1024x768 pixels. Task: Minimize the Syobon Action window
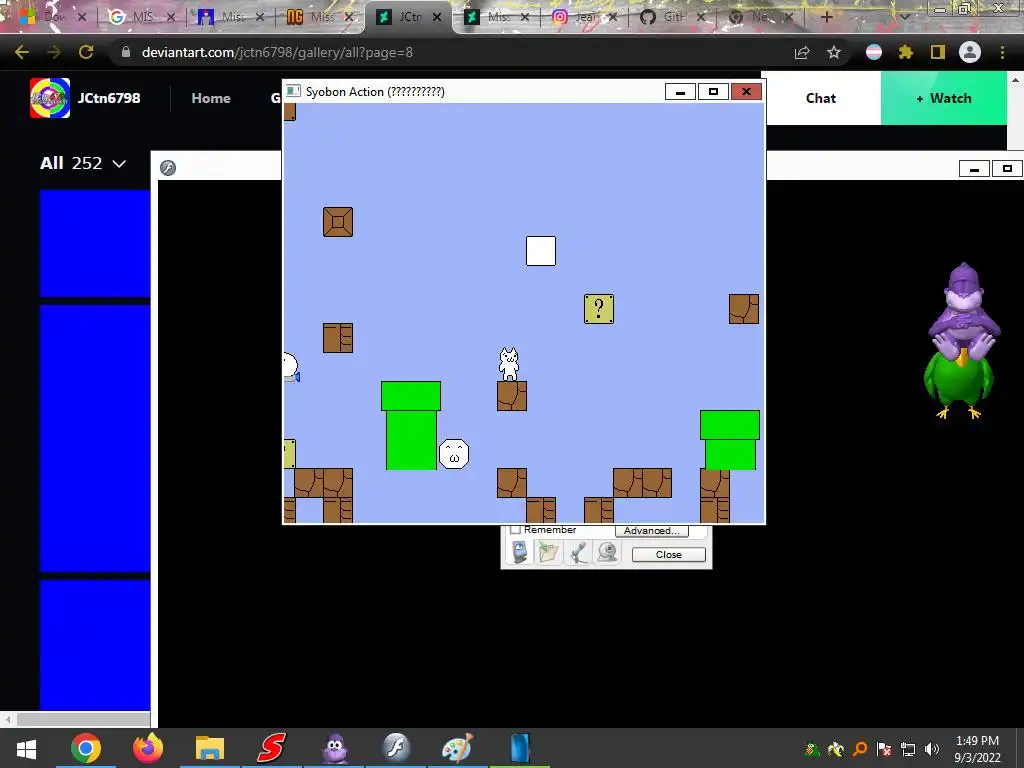click(680, 92)
